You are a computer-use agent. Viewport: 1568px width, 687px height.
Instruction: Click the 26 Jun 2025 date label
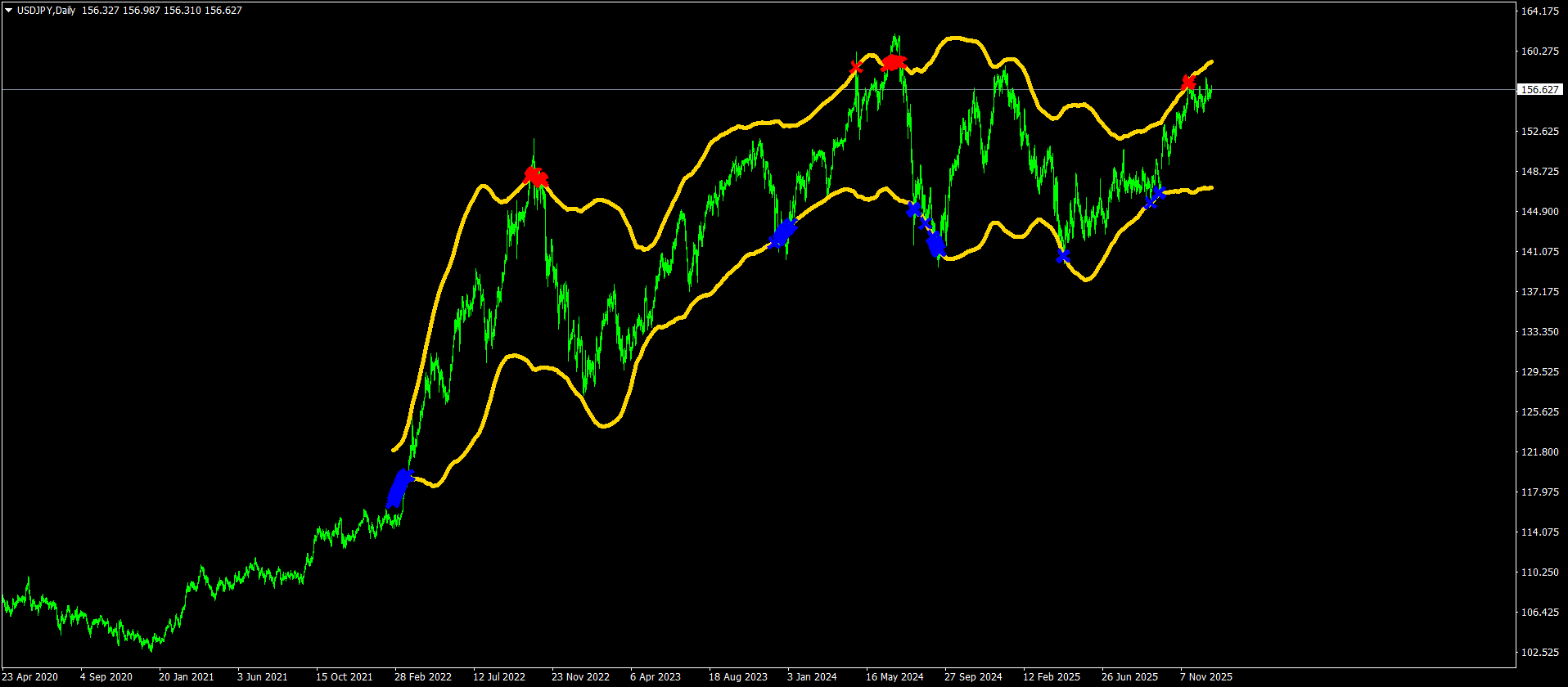1129,677
